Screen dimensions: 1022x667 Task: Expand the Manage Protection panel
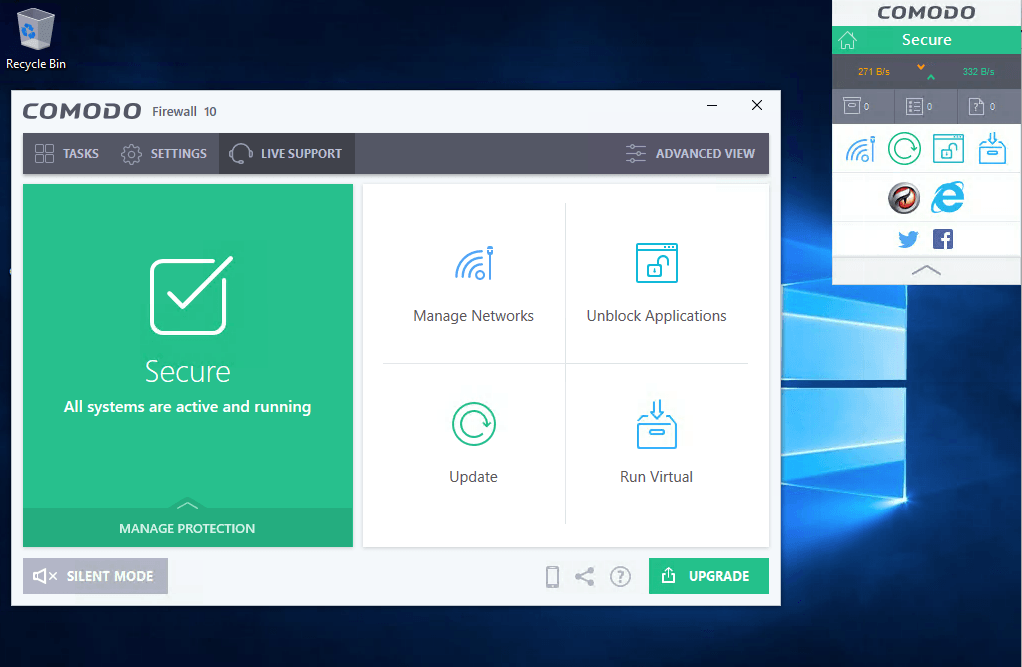(188, 527)
